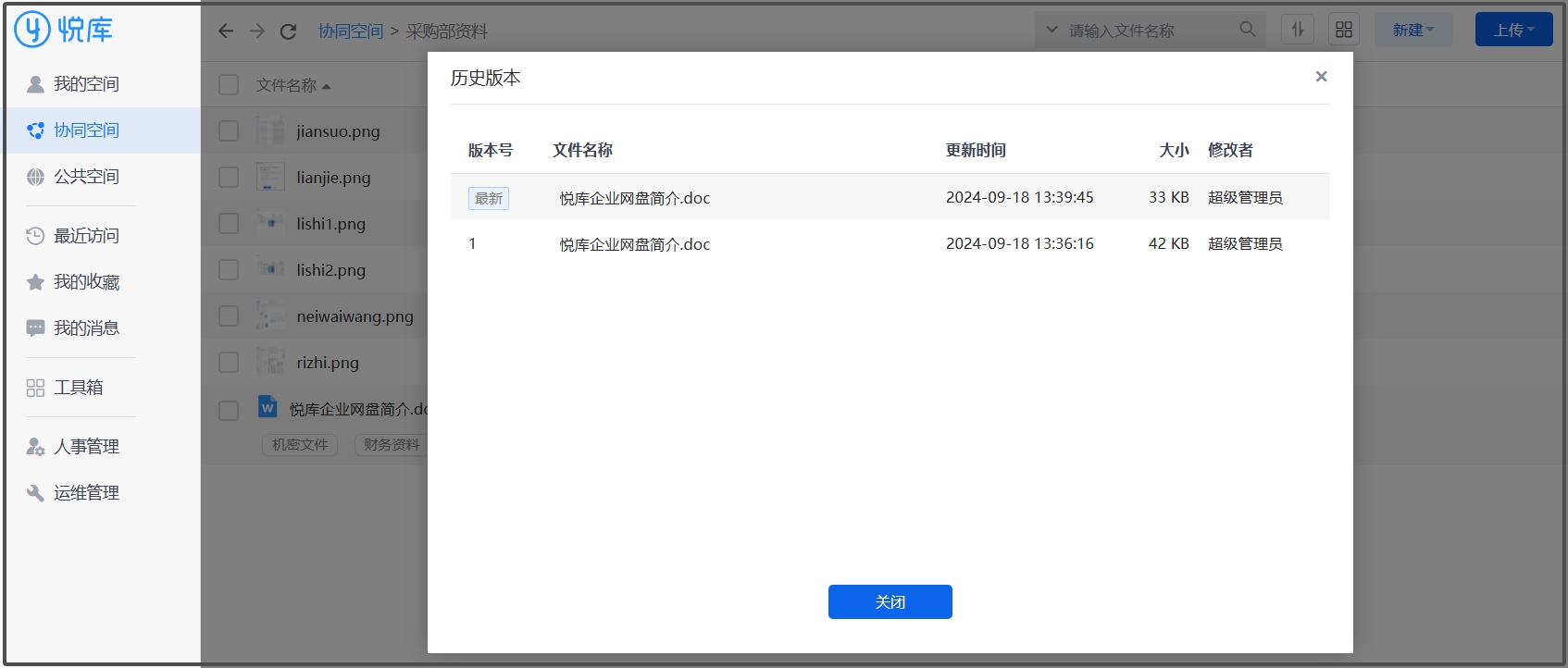Click the Word icon of the doc file
This screenshot has width=1568, height=668.
(x=268, y=407)
